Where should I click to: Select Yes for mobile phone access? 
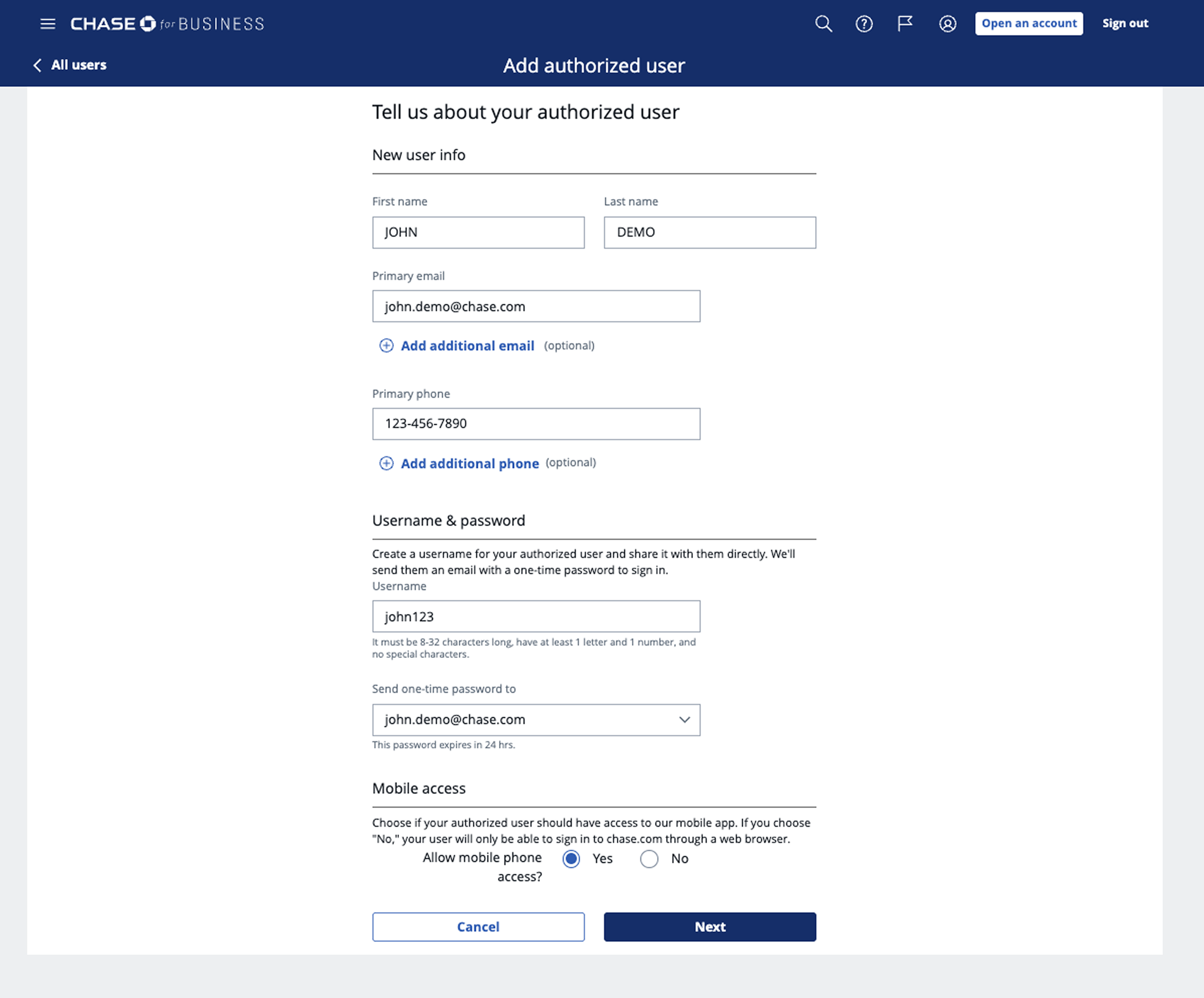coord(571,859)
